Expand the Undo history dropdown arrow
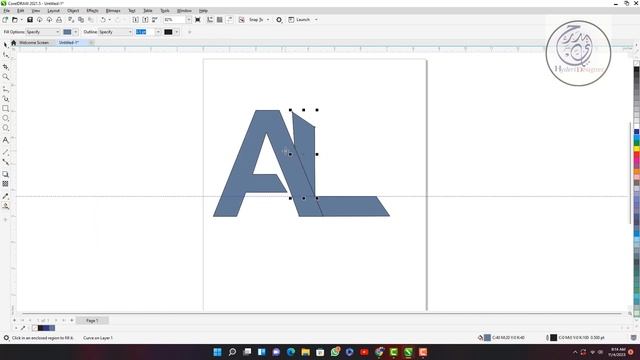The width and height of the screenshot is (640, 360). 109,20
